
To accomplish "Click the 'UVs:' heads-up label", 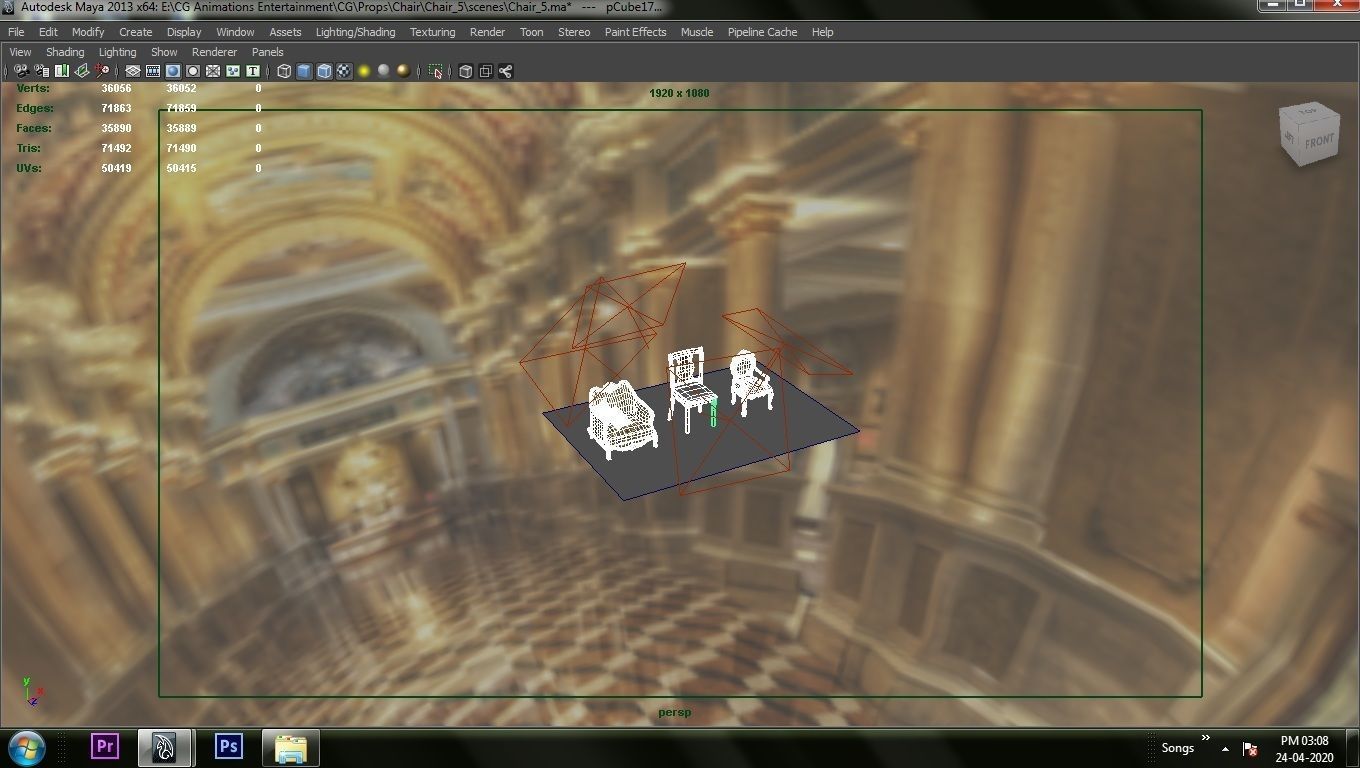I will pyautogui.click(x=29, y=168).
